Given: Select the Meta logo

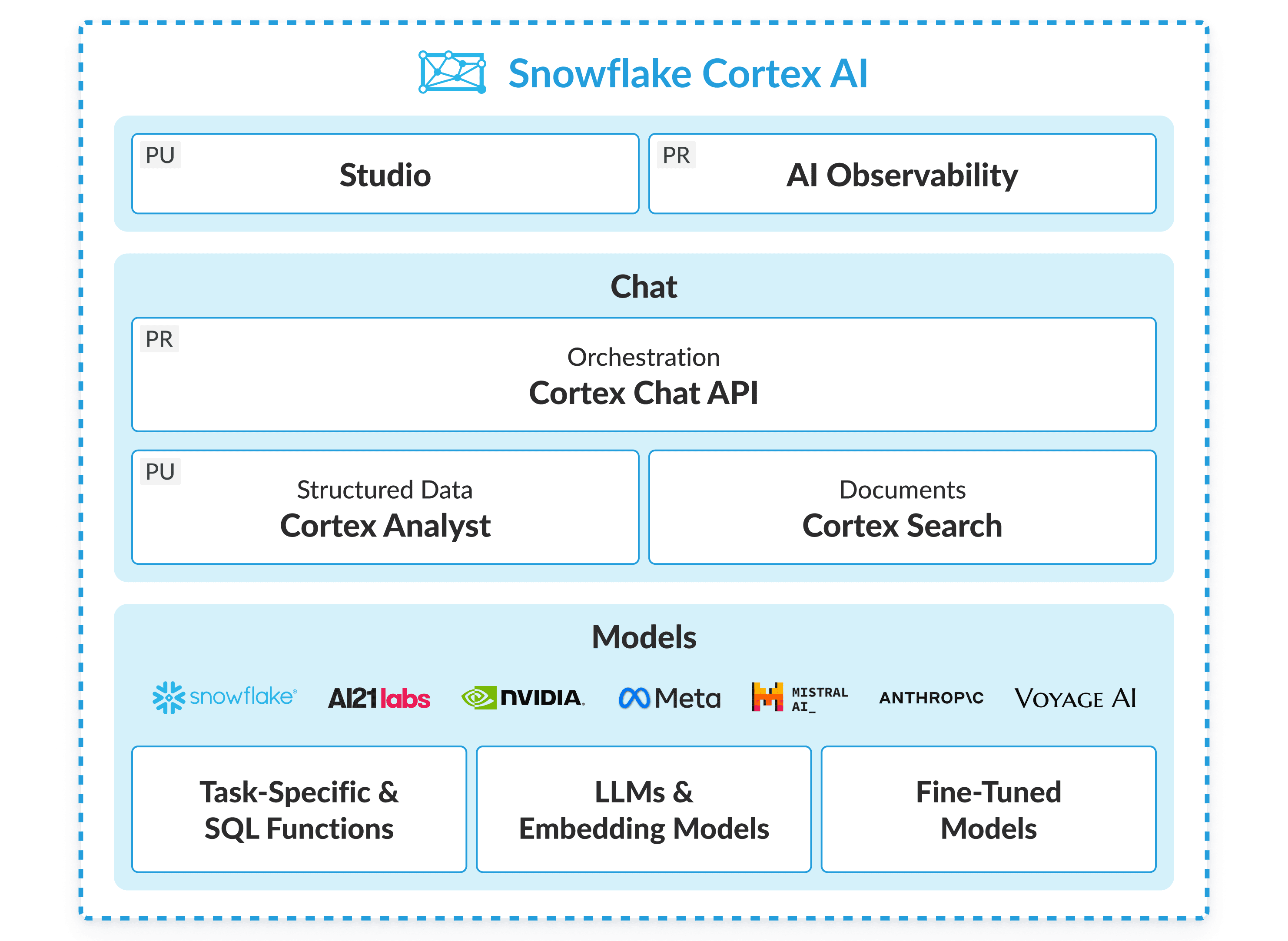Looking at the screenshot, I should [669, 696].
